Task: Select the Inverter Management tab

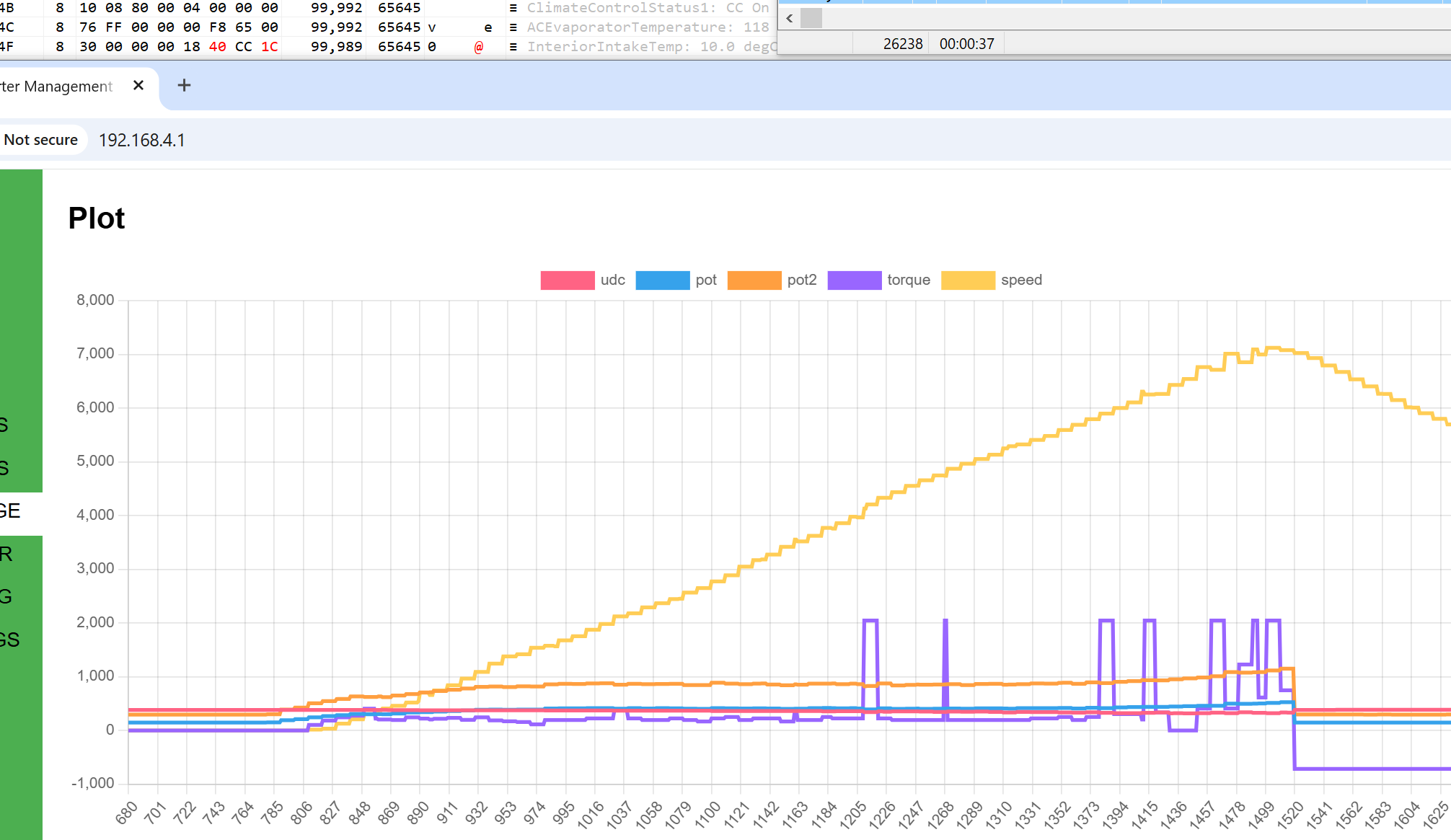Action: point(58,87)
